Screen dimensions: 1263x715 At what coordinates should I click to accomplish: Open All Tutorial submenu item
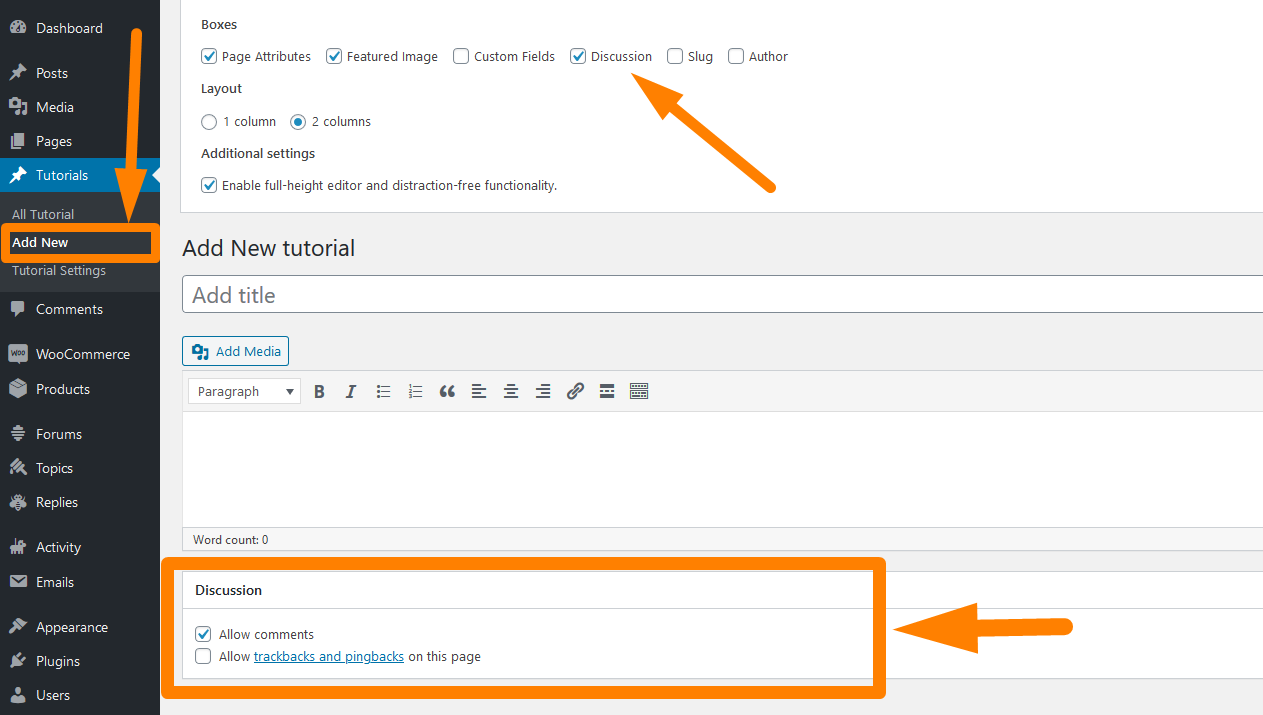click(x=43, y=214)
